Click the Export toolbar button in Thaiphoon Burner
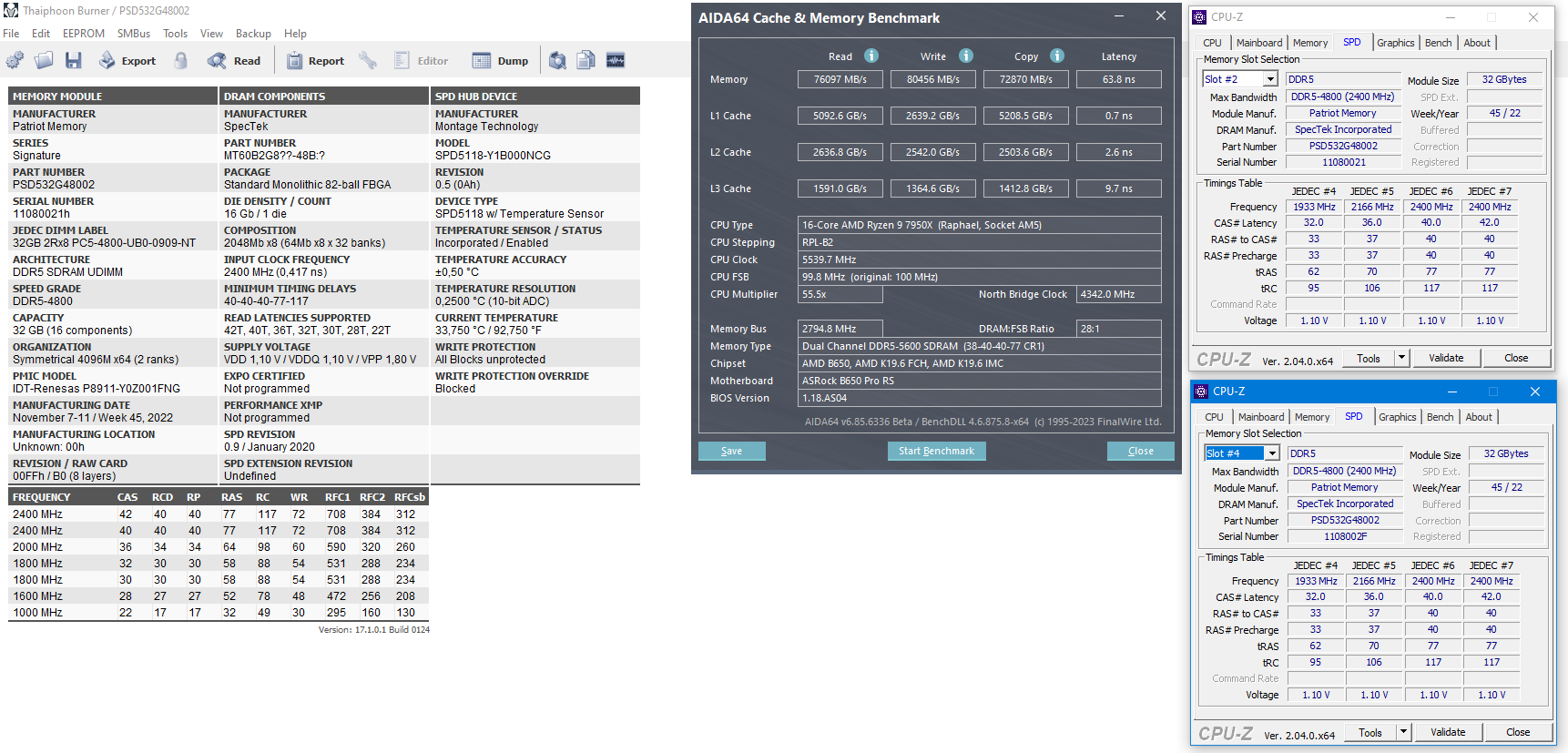1568x753 pixels. coord(127,60)
